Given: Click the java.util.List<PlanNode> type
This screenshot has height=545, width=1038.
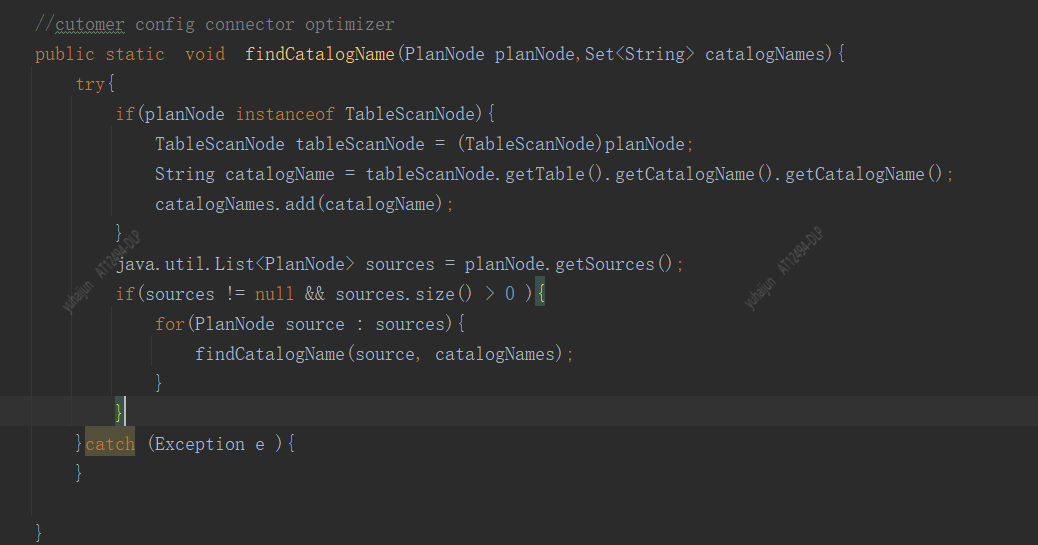Looking at the screenshot, I should (x=235, y=264).
